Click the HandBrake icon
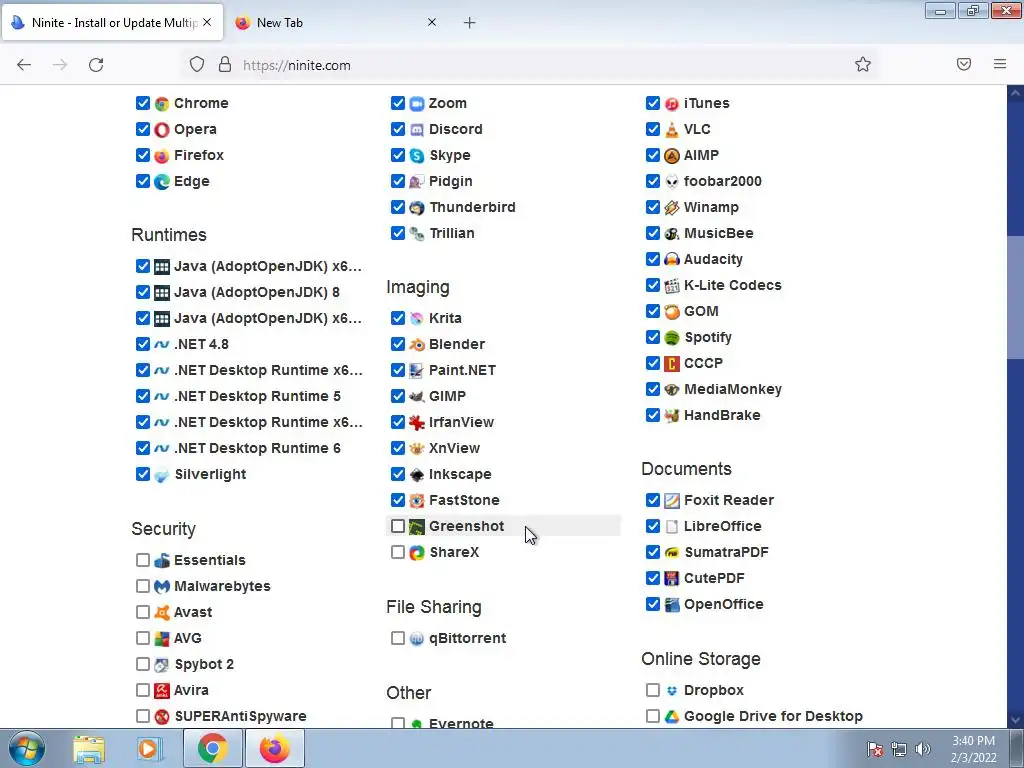 click(x=672, y=415)
